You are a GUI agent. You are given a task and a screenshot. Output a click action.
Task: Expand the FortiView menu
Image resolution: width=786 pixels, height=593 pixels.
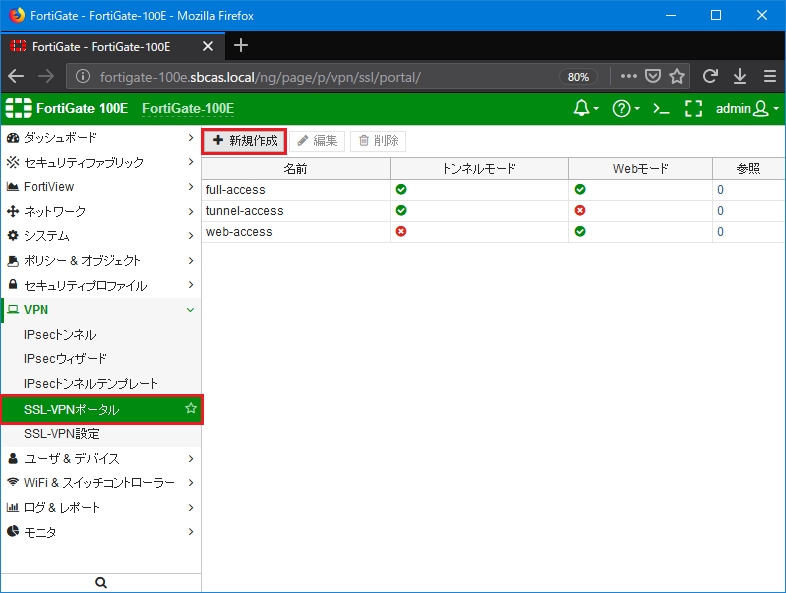(x=100, y=186)
